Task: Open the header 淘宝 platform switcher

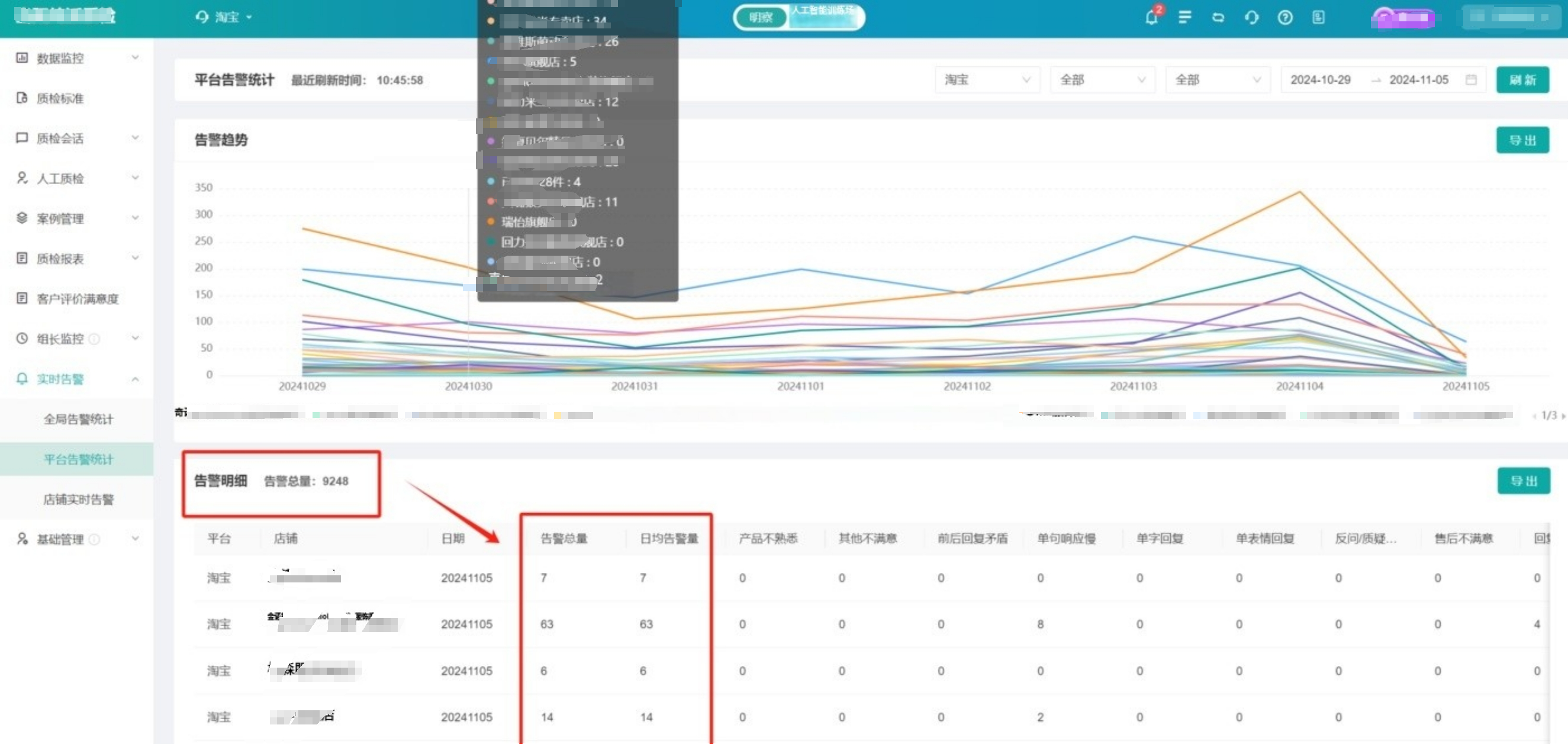Action: pyautogui.click(x=224, y=17)
